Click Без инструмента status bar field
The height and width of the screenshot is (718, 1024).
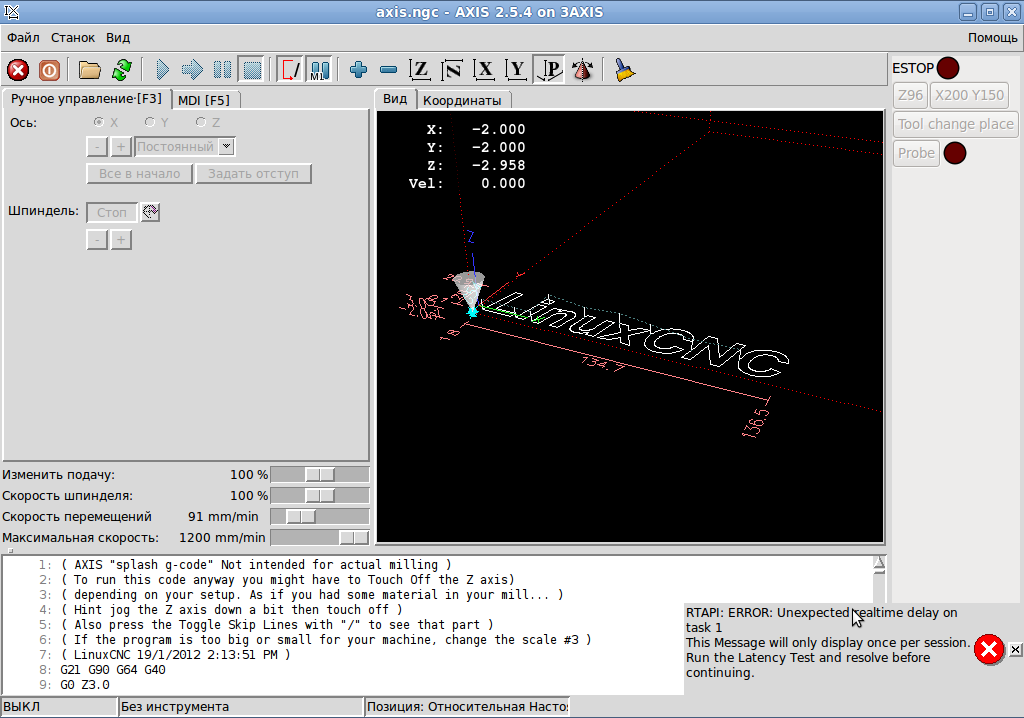click(x=240, y=706)
